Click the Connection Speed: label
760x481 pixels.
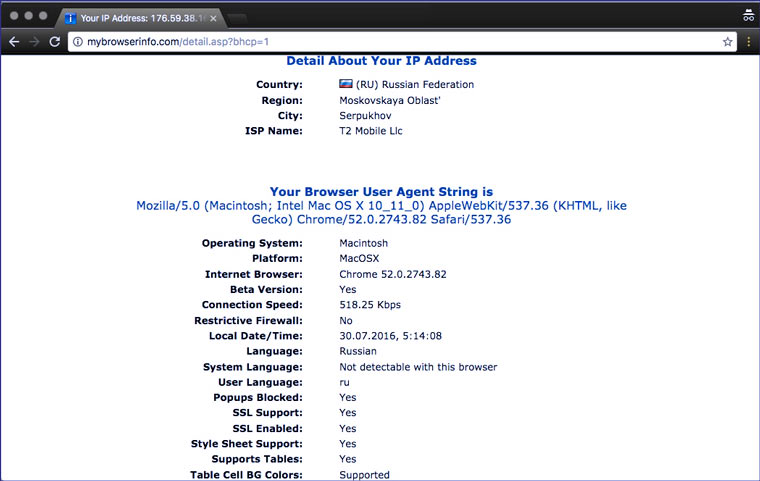point(252,305)
